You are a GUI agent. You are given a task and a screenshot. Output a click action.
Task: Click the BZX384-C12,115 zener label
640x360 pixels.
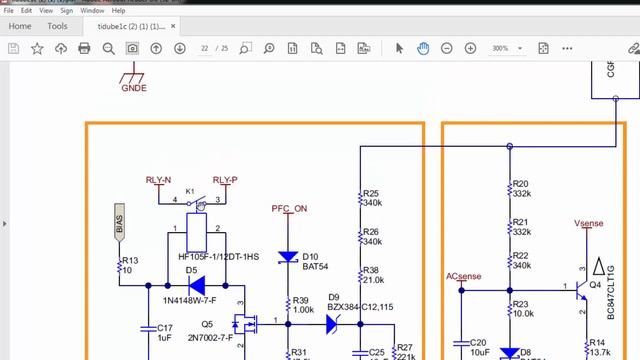[x=360, y=307]
